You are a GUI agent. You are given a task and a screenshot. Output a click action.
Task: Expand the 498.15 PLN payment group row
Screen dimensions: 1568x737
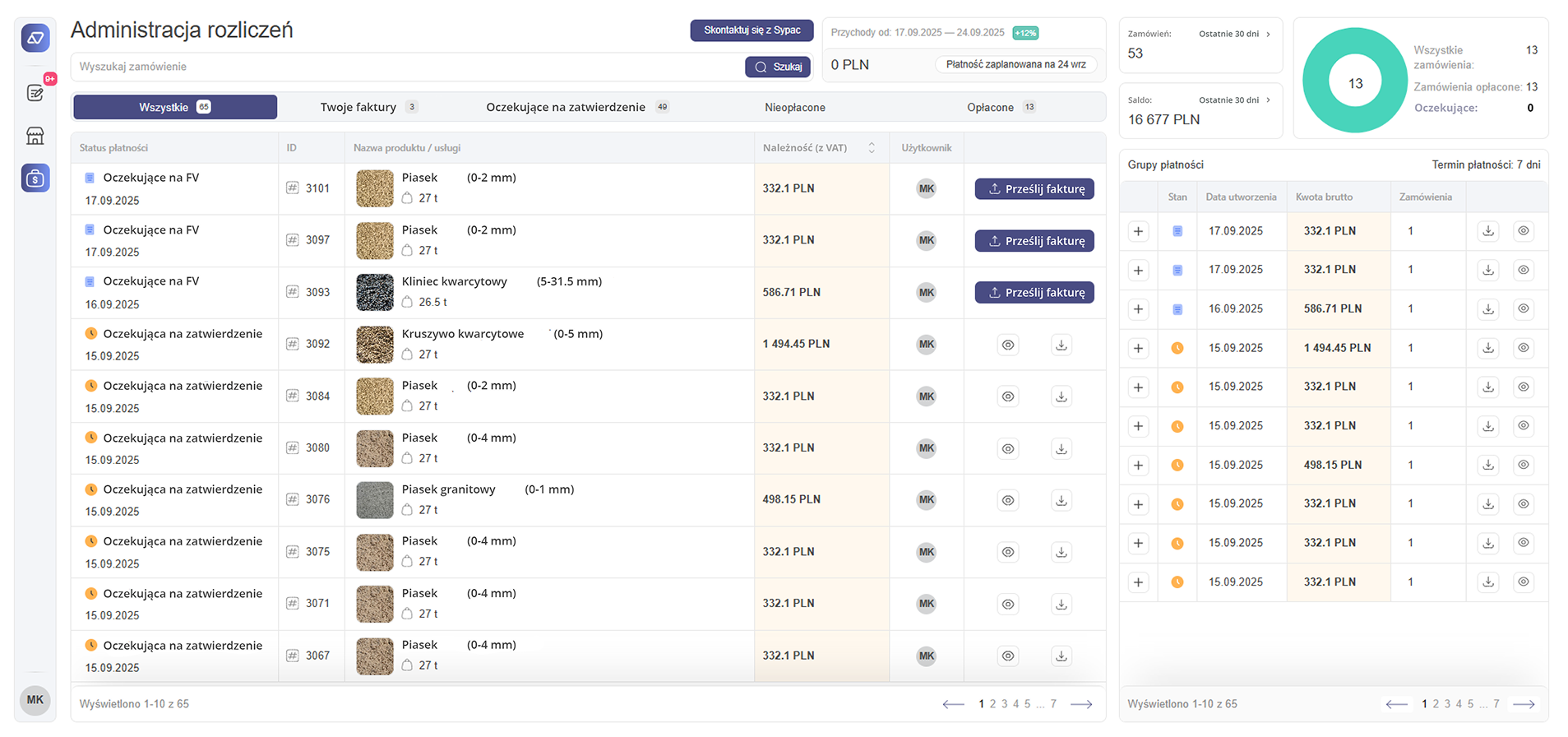click(x=1138, y=466)
